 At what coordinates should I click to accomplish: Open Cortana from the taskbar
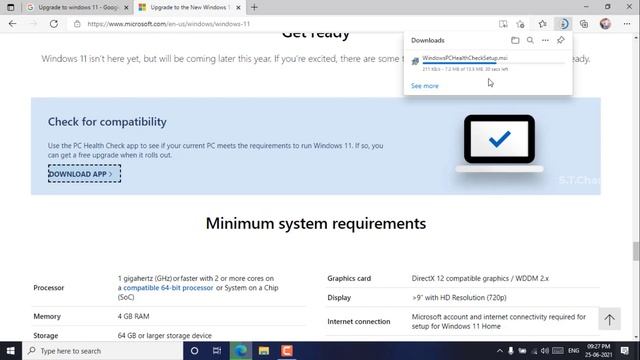(194, 351)
